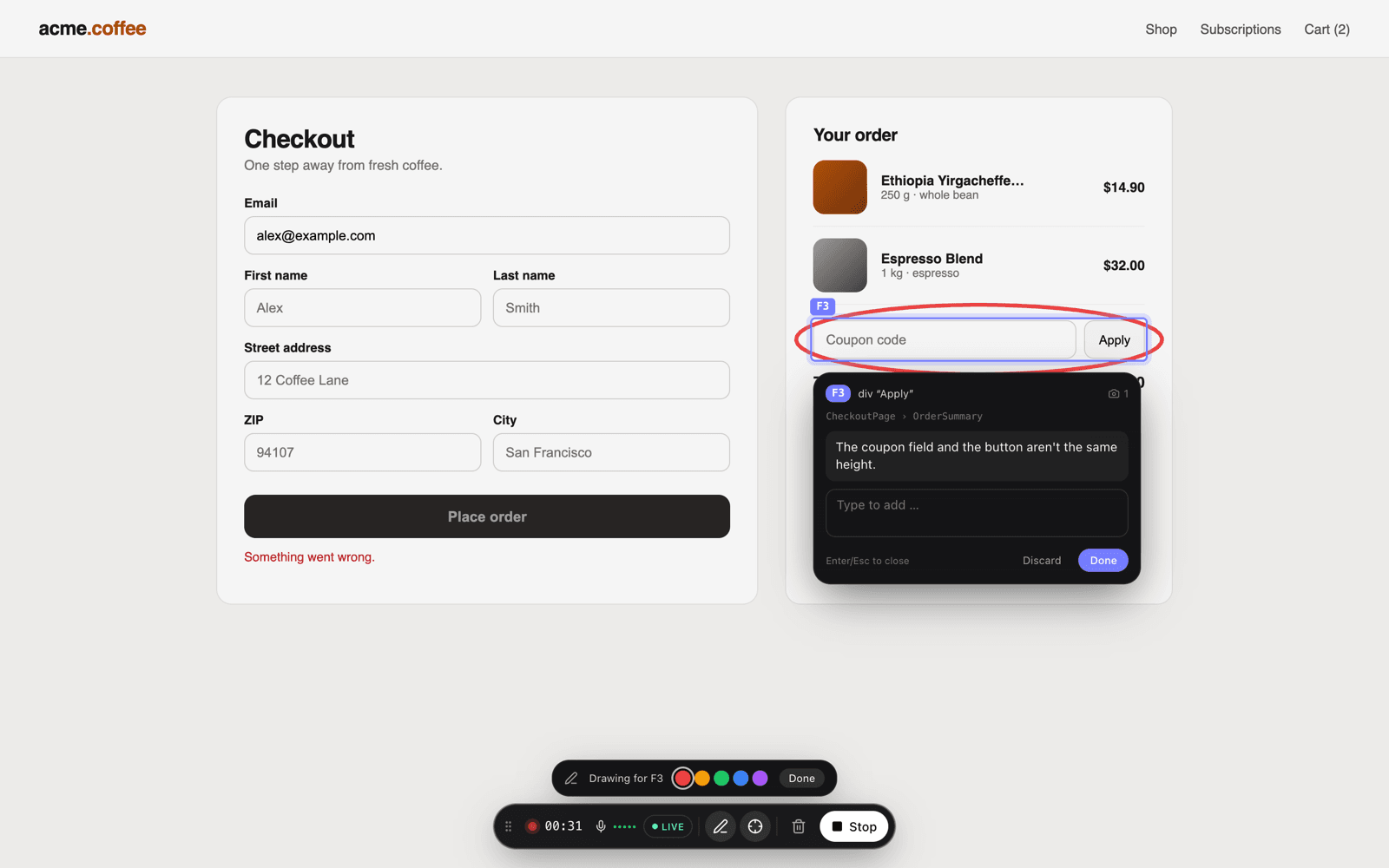Click the Espresso Blend product thumbnail

pyautogui.click(x=840, y=265)
